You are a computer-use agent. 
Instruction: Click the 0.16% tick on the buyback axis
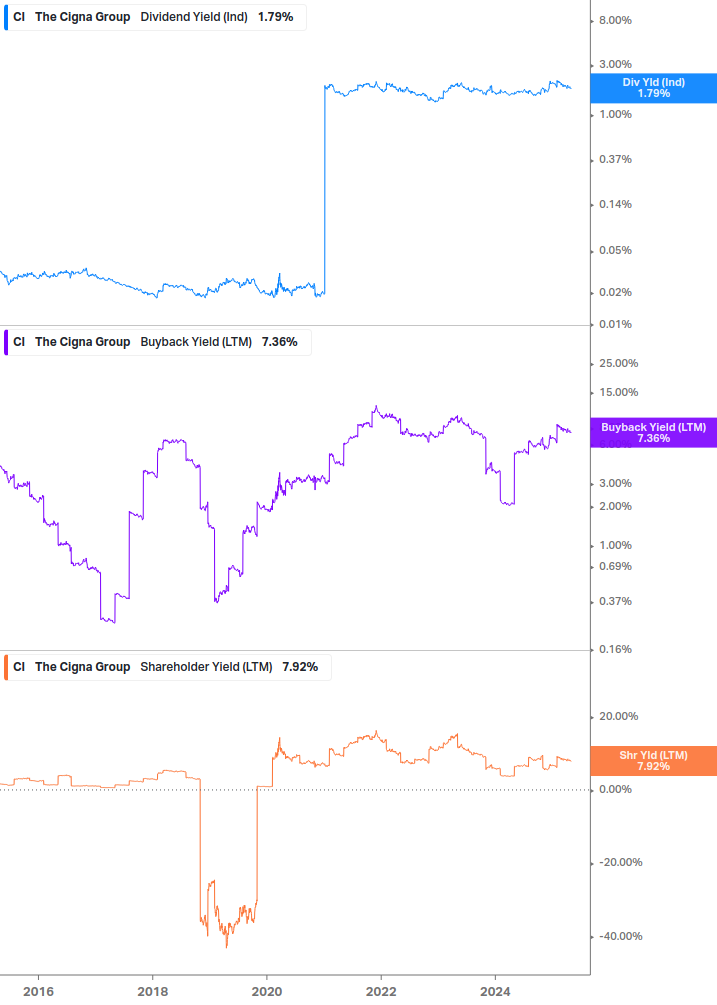point(615,649)
